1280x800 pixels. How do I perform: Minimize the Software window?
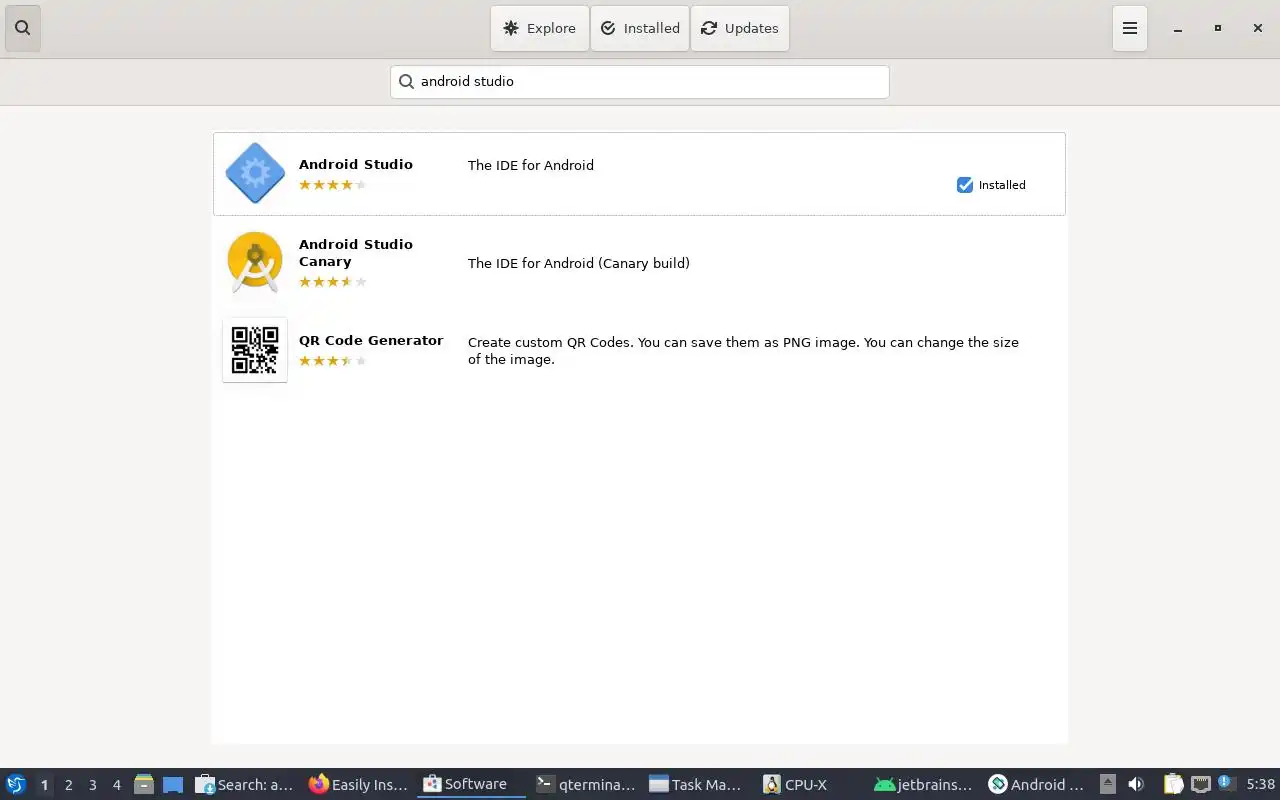coord(1178,28)
